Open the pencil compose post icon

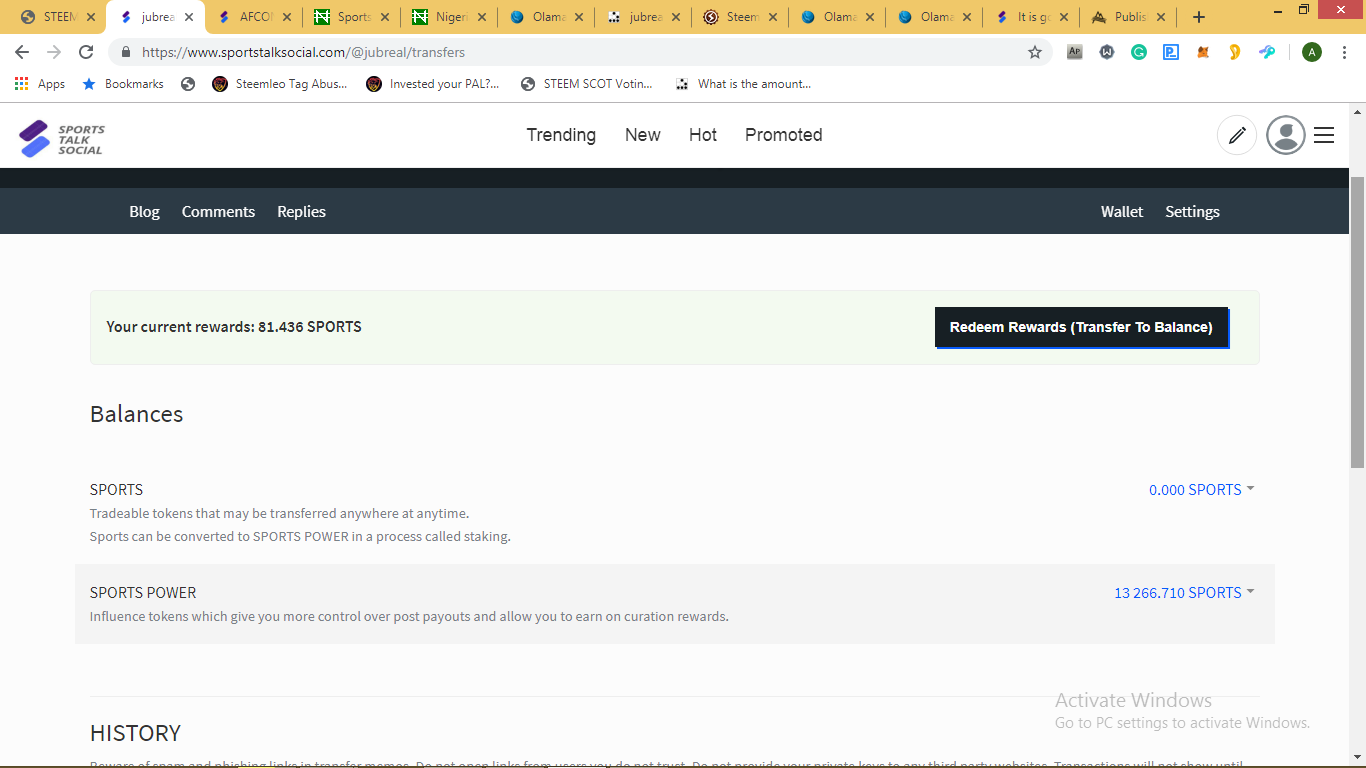(x=1237, y=135)
